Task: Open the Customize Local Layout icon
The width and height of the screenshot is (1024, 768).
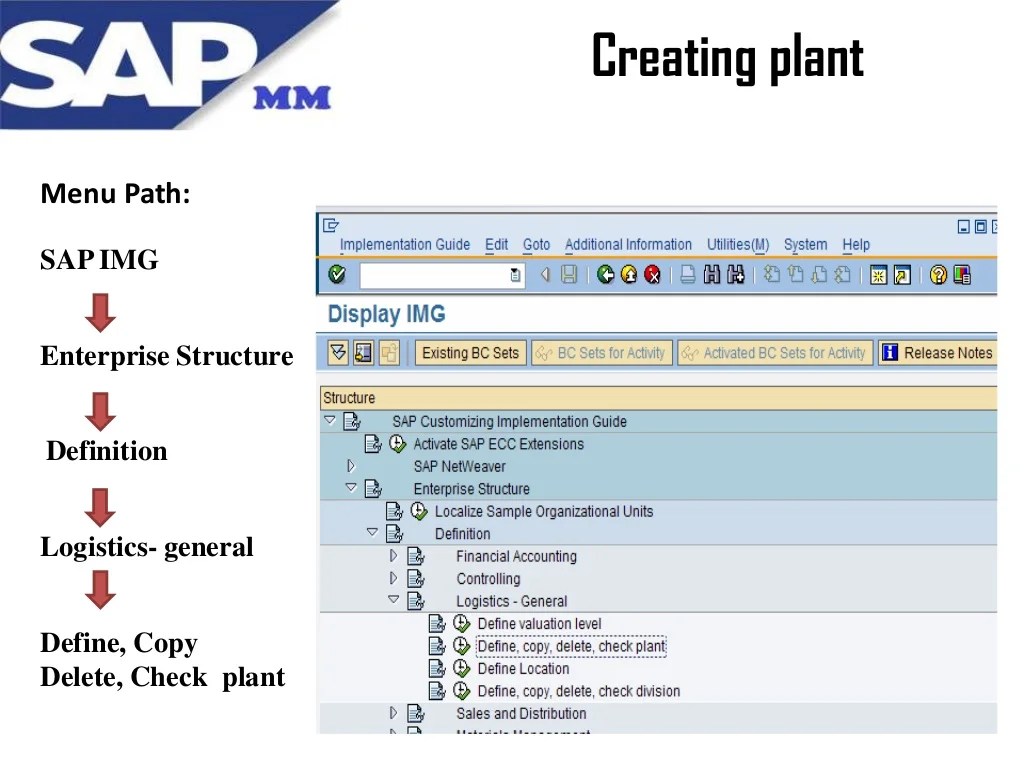Action: 962,275
